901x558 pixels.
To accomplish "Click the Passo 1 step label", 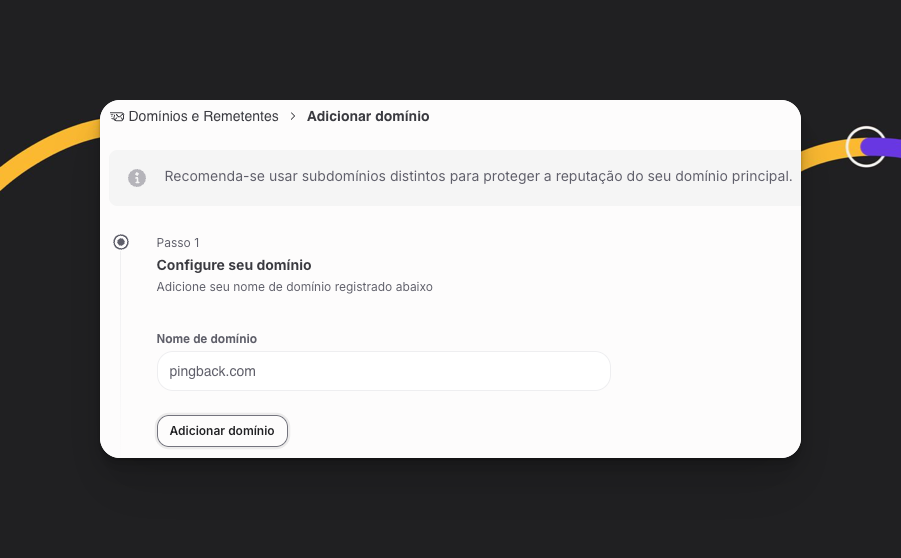I will (x=178, y=243).
